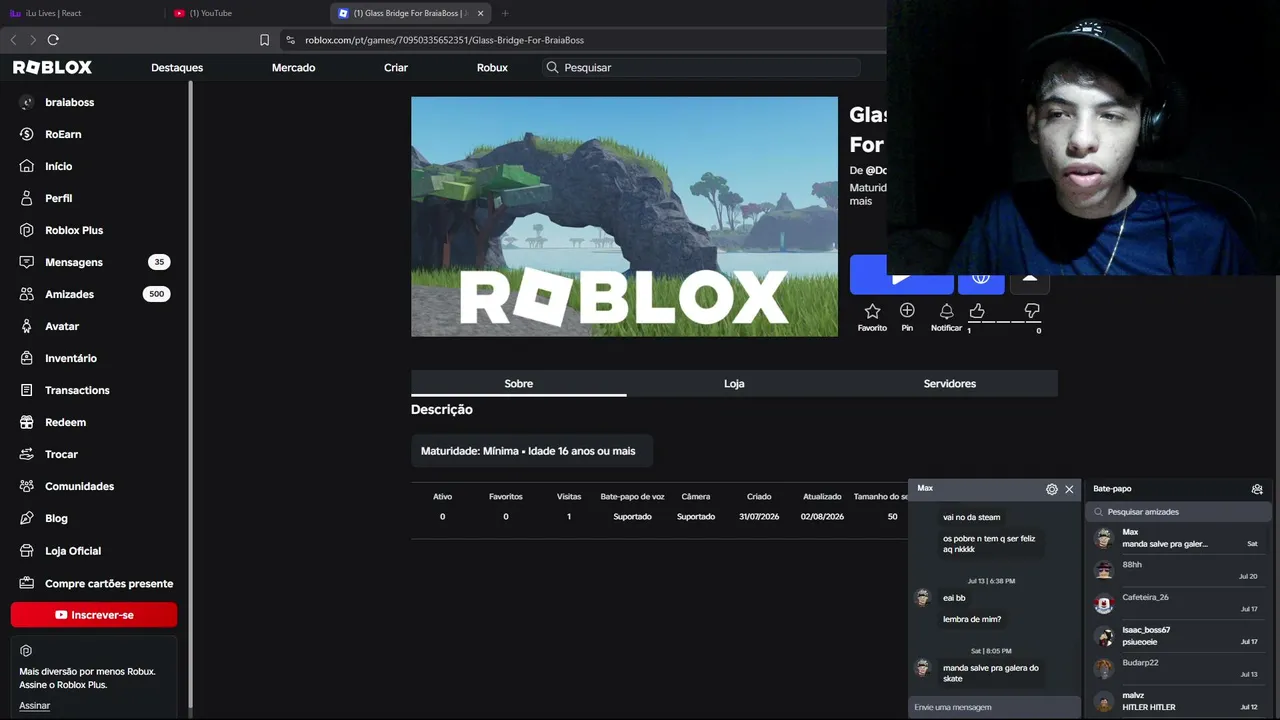This screenshot has height=720, width=1280.
Task: Dislike the game with thumbs down
Action: (1032, 311)
